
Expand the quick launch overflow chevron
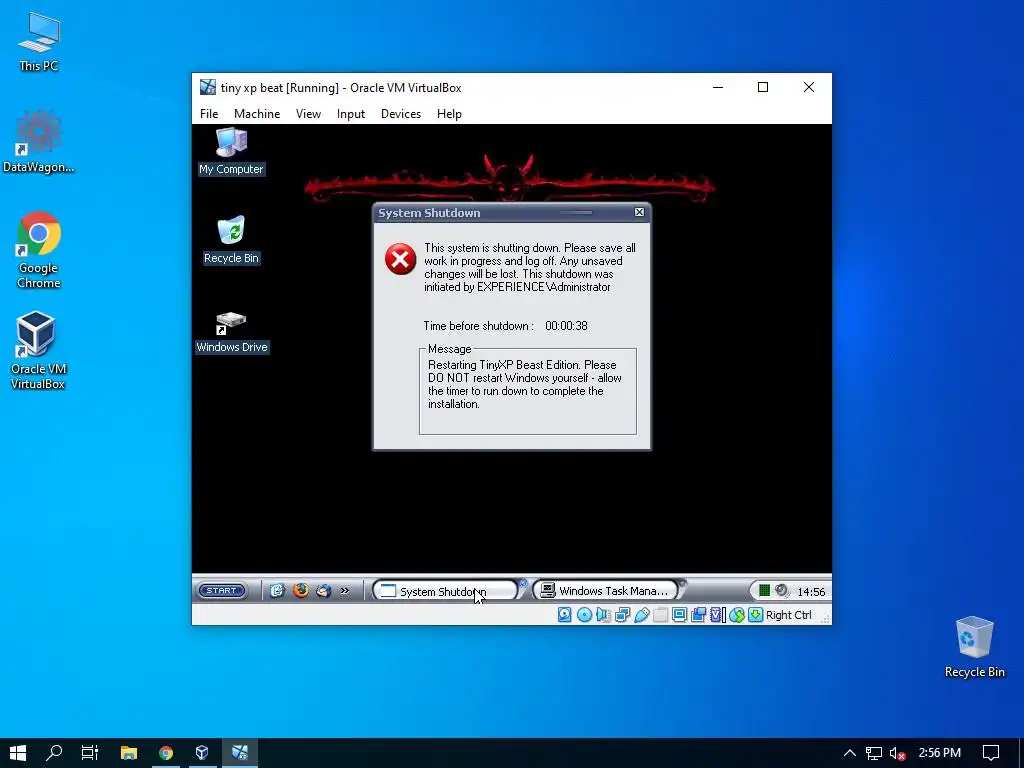tap(345, 590)
